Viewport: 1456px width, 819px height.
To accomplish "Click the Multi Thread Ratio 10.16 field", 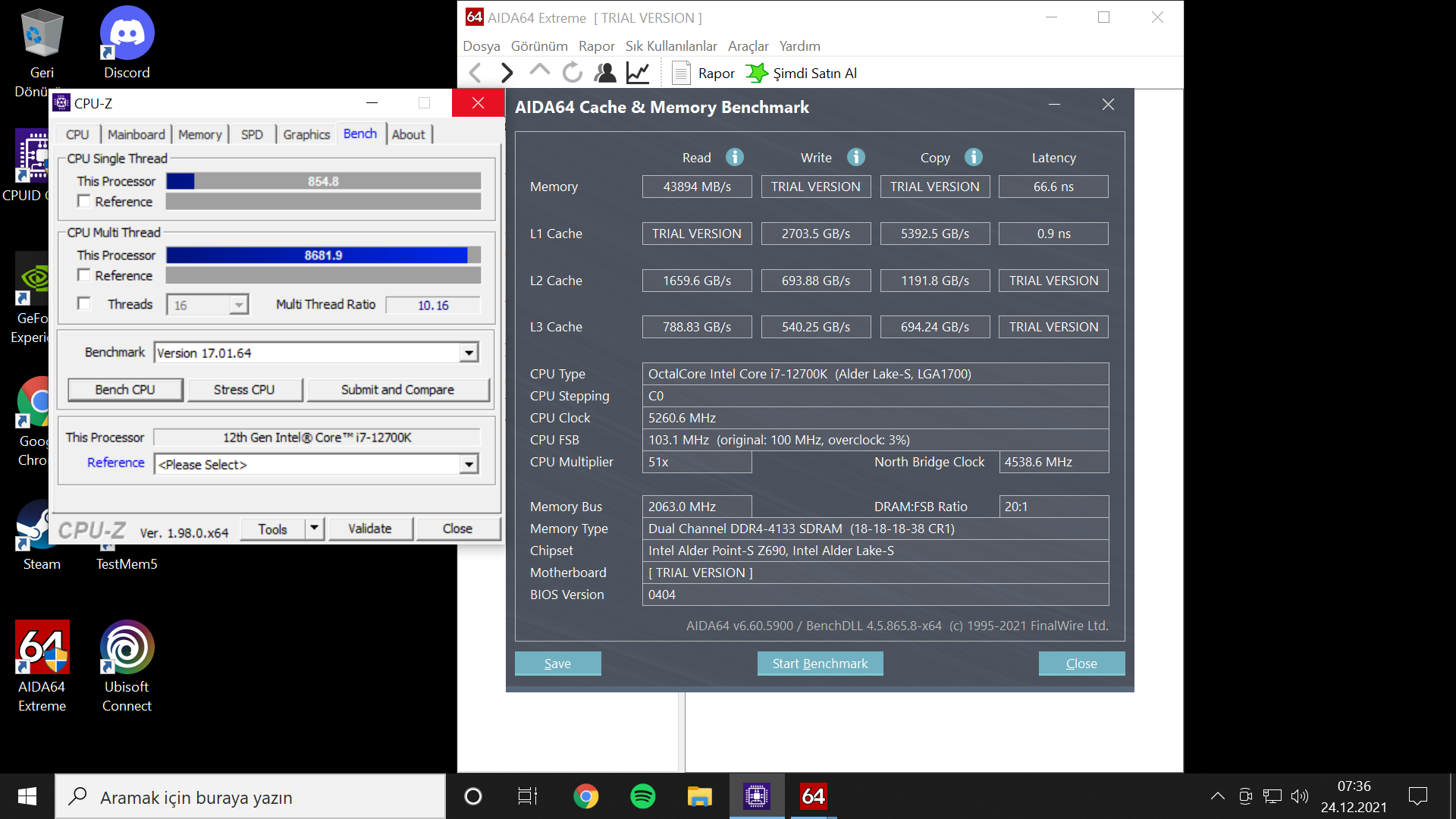I will 433,305.
